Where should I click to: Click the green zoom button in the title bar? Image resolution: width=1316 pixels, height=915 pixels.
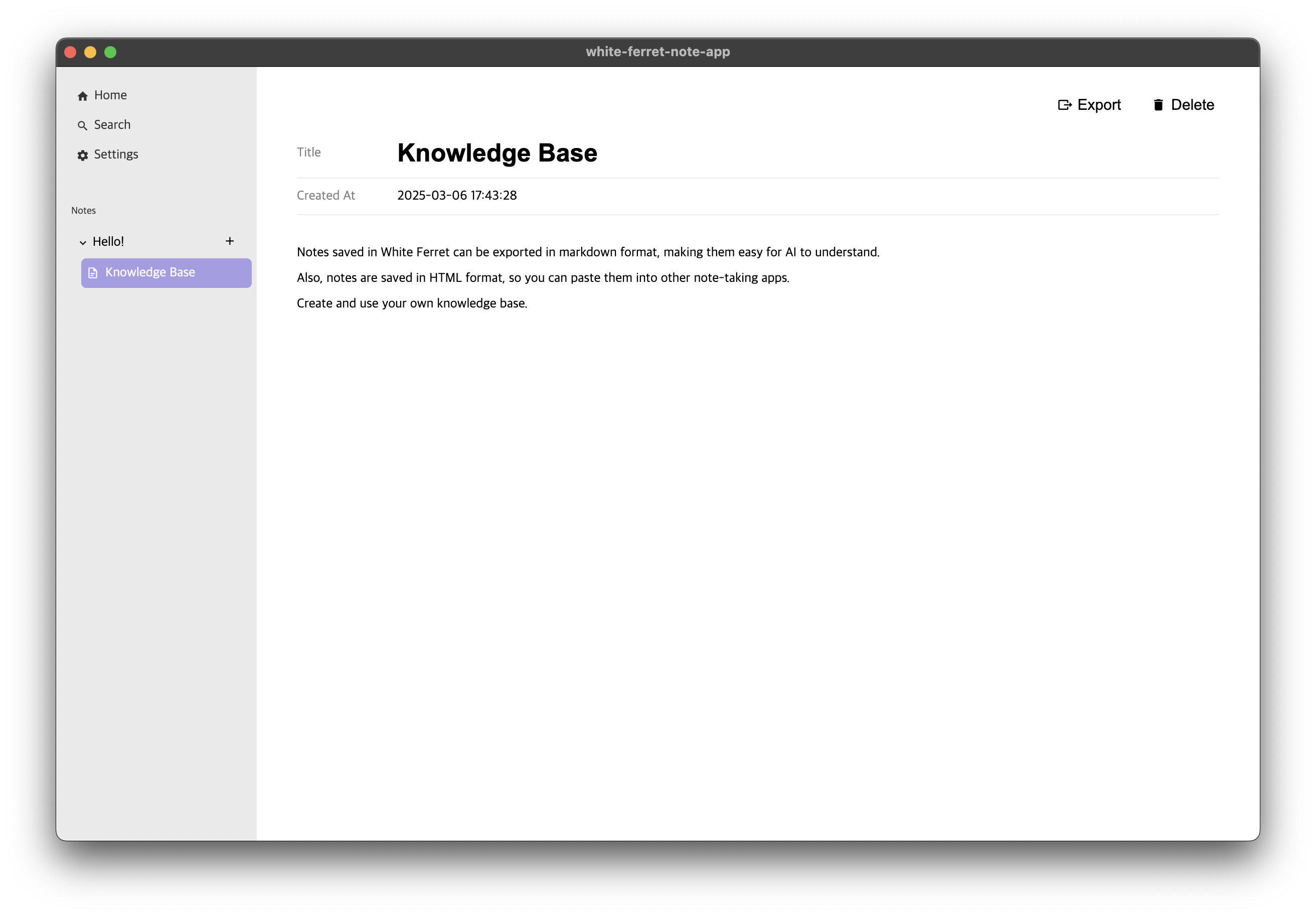coord(110,52)
